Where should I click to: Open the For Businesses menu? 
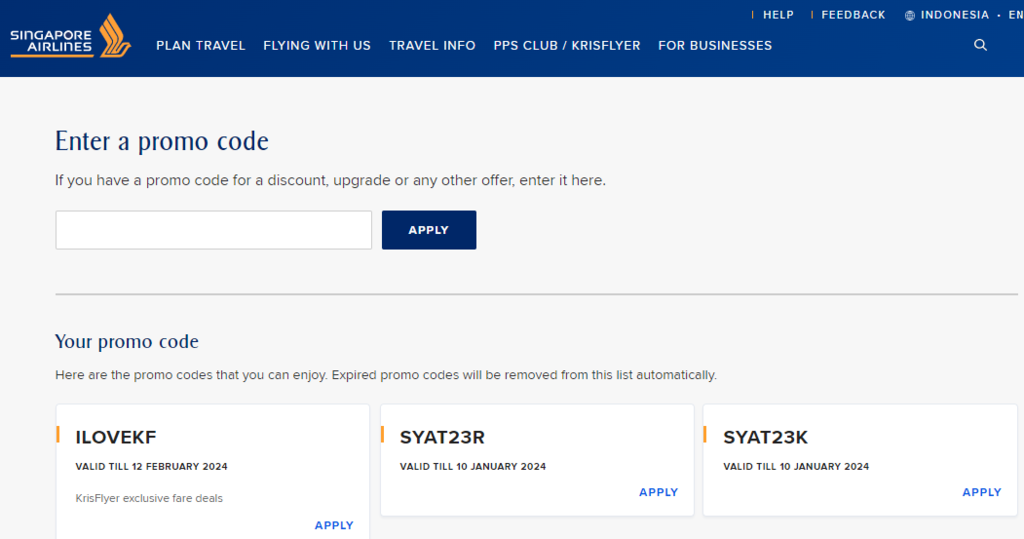715,46
